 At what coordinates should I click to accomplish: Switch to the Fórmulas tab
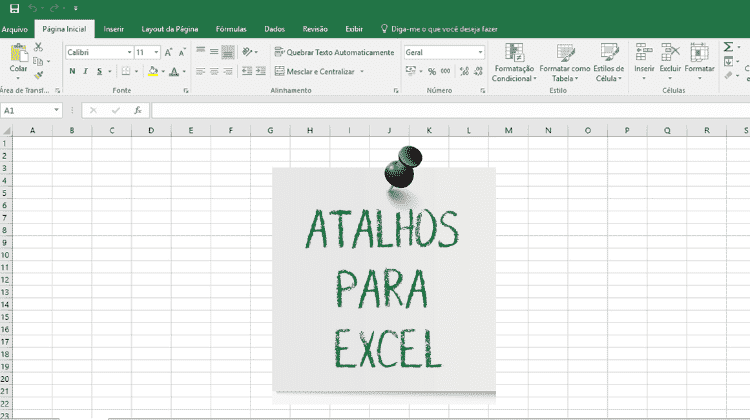tap(230, 29)
